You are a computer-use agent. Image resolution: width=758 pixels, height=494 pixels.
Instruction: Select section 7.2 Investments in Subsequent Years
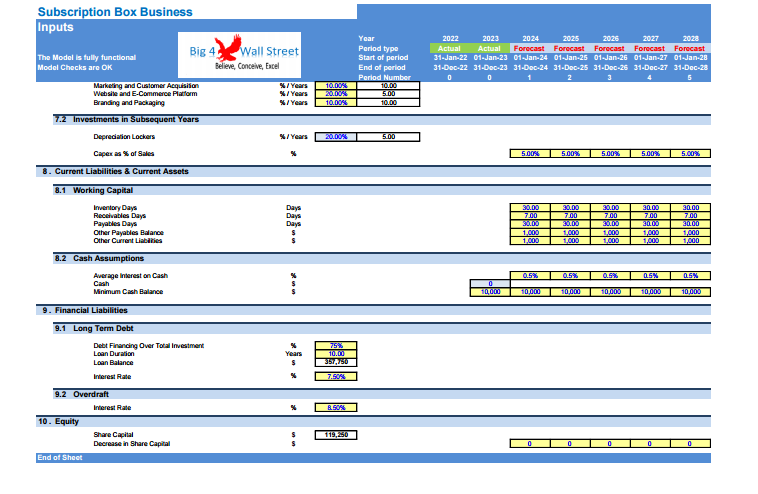pyautogui.click(x=382, y=119)
